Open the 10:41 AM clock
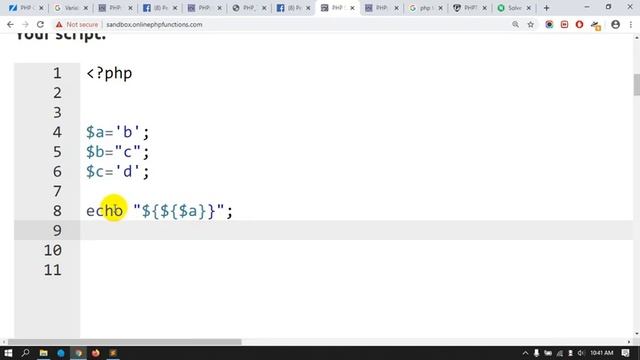Screen dimensions: 640x360 pyautogui.click(x=602, y=353)
